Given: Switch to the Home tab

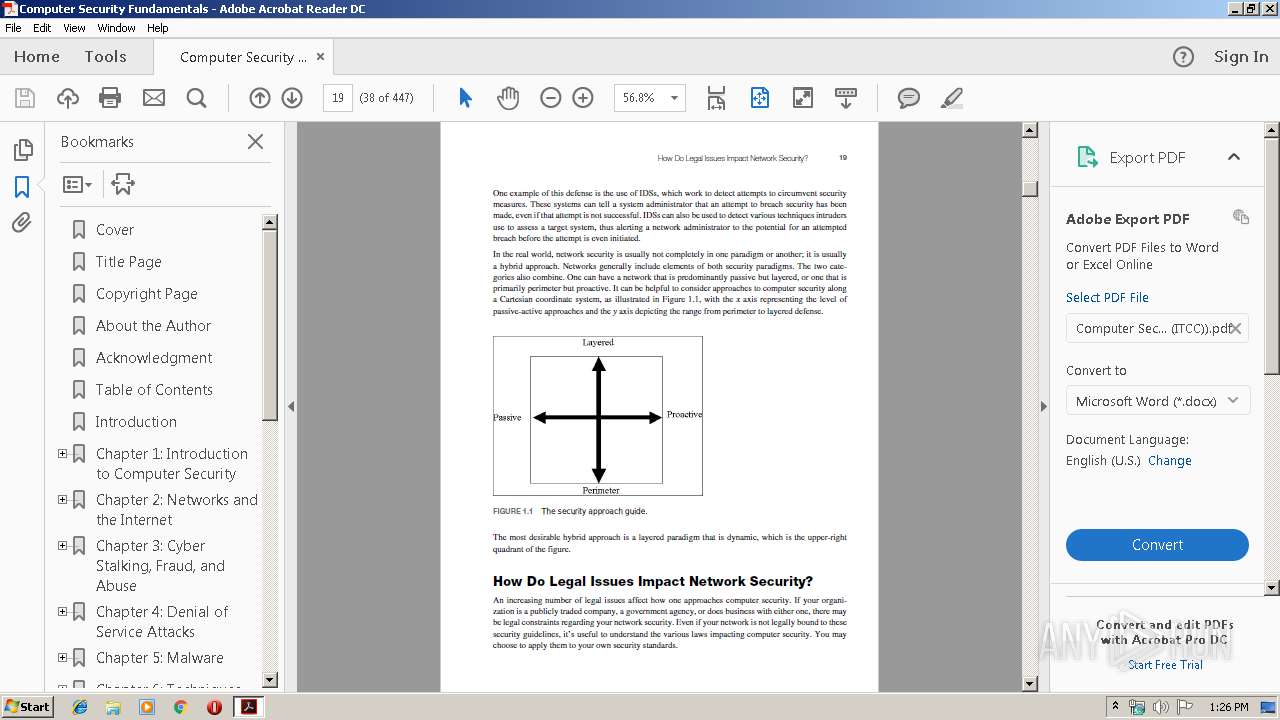Looking at the screenshot, I should (x=37, y=57).
